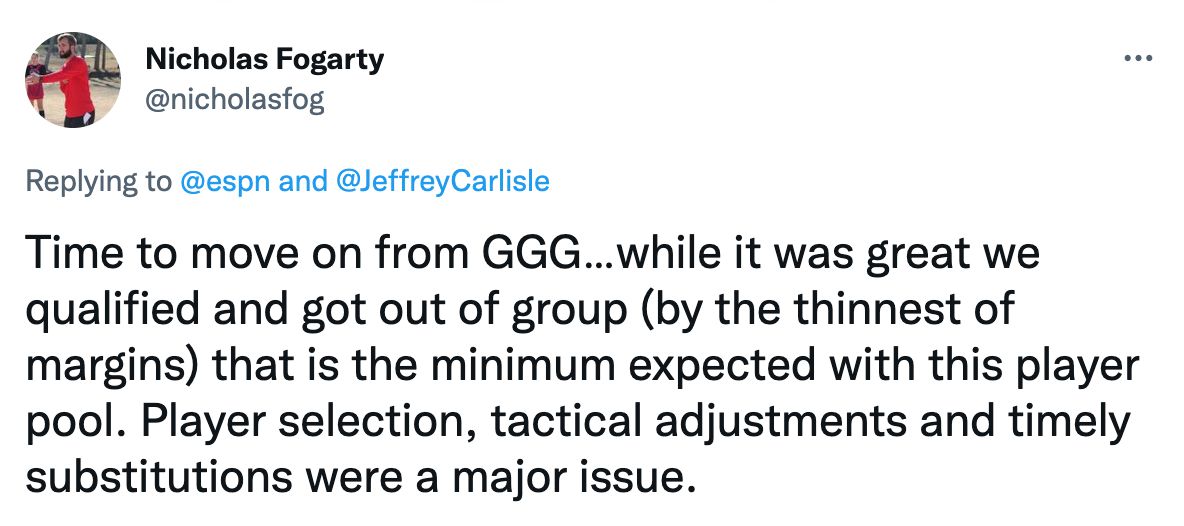
Task: Click the @nicholasfog handle
Action: point(235,99)
